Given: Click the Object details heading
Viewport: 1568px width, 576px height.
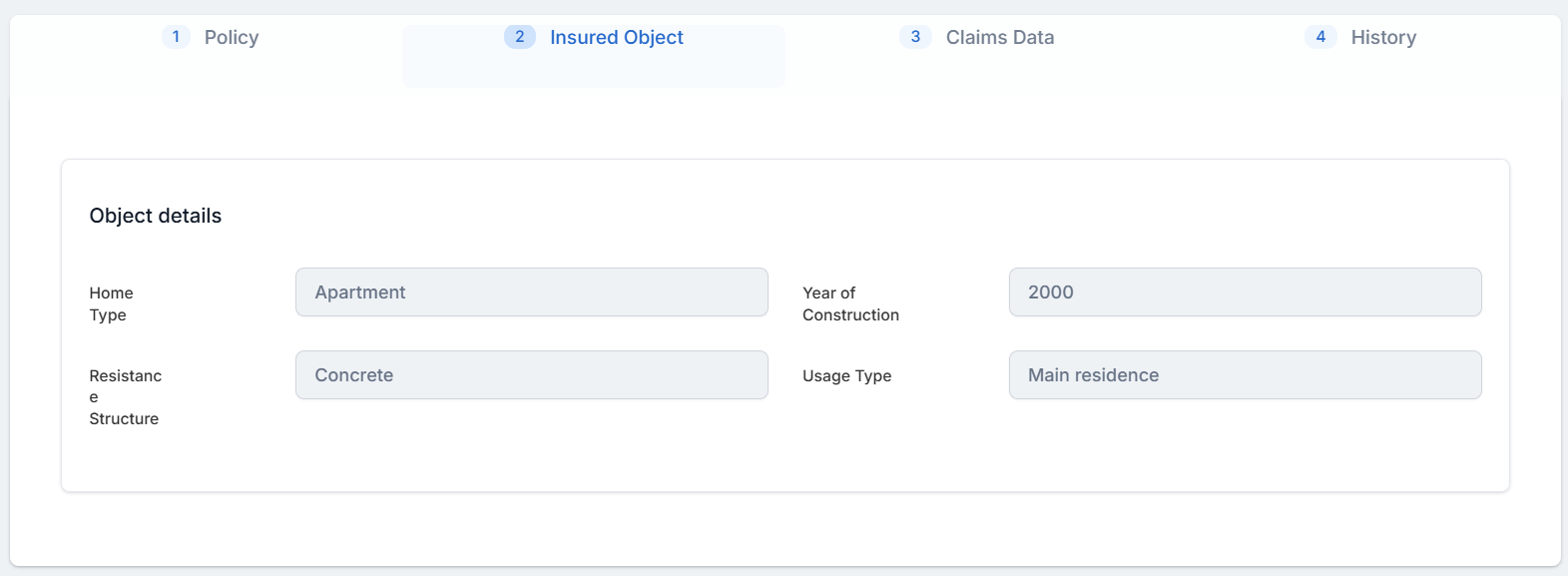Looking at the screenshot, I should pyautogui.click(x=156, y=216).
